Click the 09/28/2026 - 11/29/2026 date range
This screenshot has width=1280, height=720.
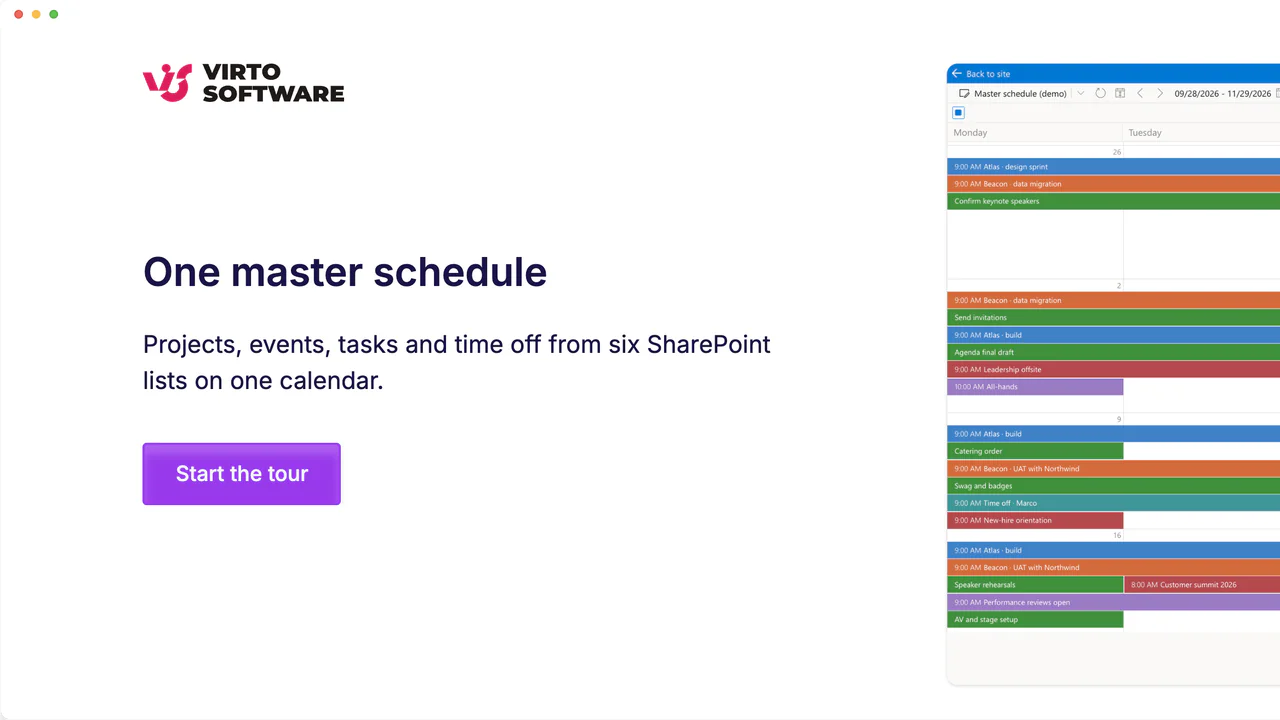[1223, 93]
